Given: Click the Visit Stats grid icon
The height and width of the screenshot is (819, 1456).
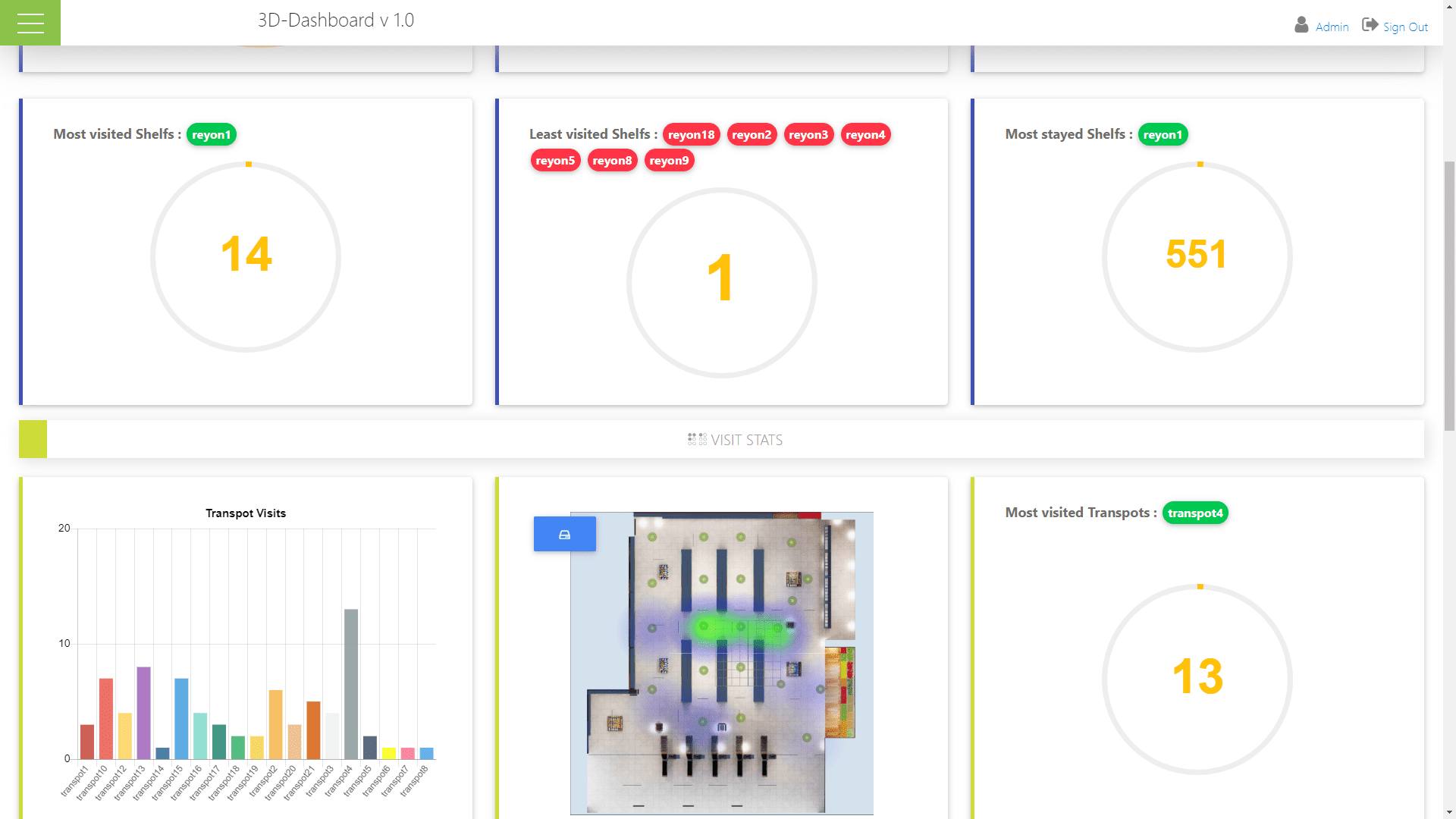Looking at the screenshot, I should (x=697, y=440).
